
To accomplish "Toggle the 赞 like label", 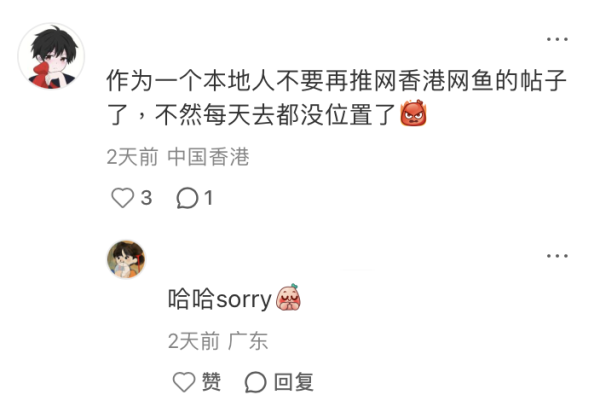I will tap(211, 382).
